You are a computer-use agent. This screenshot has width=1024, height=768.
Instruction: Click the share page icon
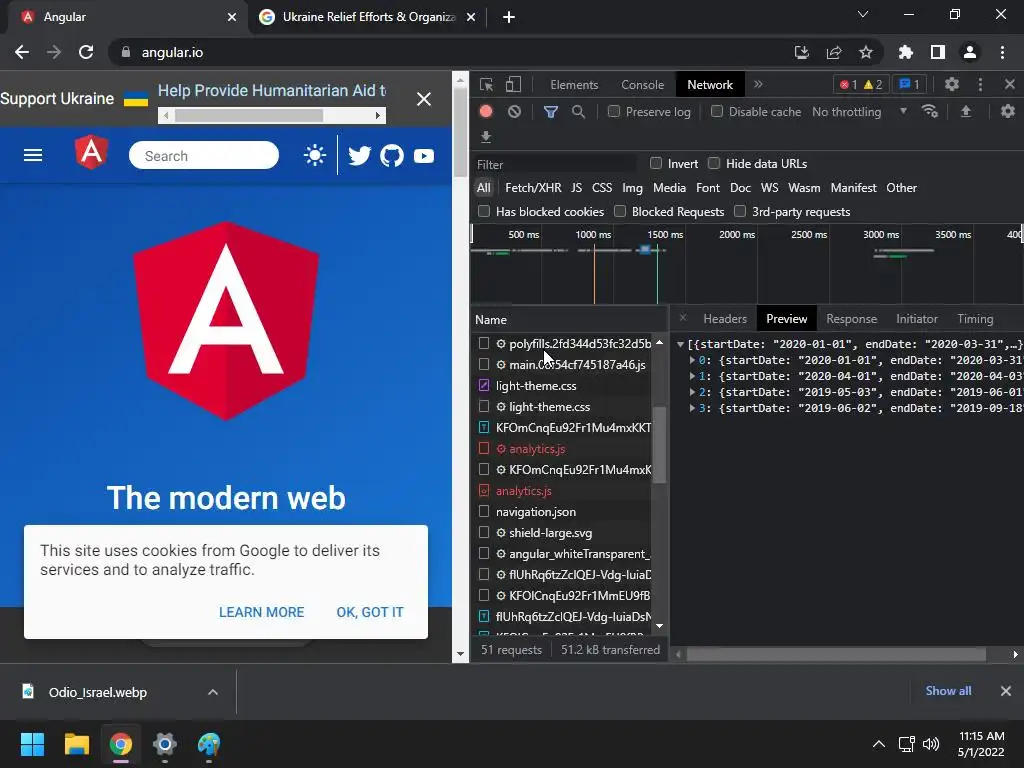tap(834, 52)
